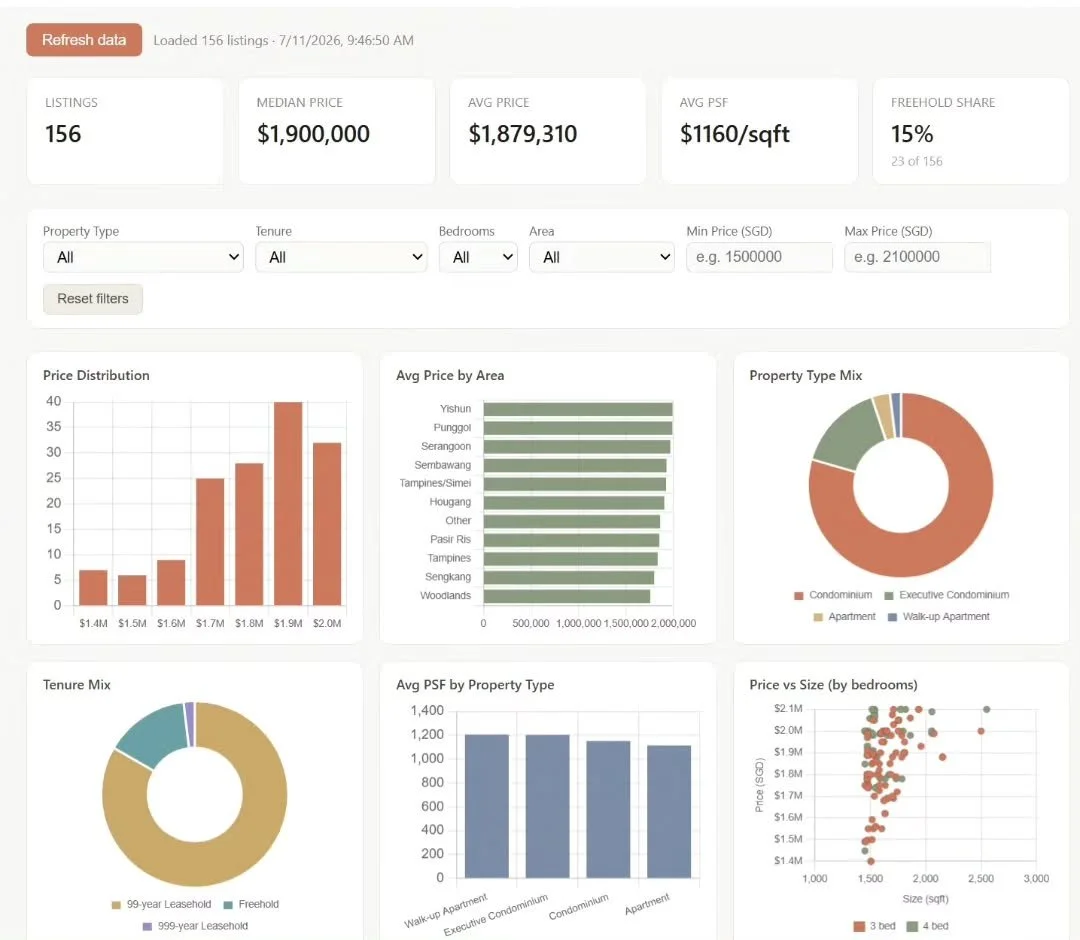Viewport: 1080px width, 940px height.
Task: Click the Property Type Mix chart title
Action: 806,375
